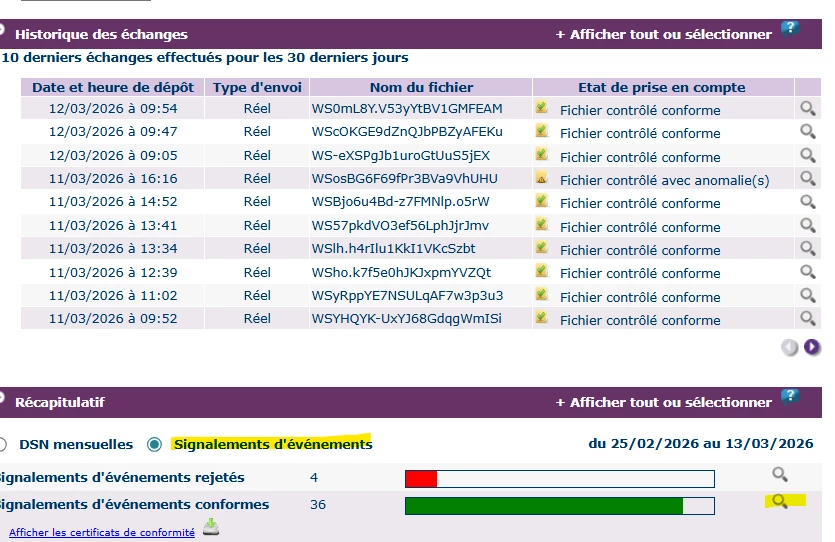View details of WSYHQYK-UxYJ68GdqgWmISi
The image size is (835, 542).
point(808,318)
